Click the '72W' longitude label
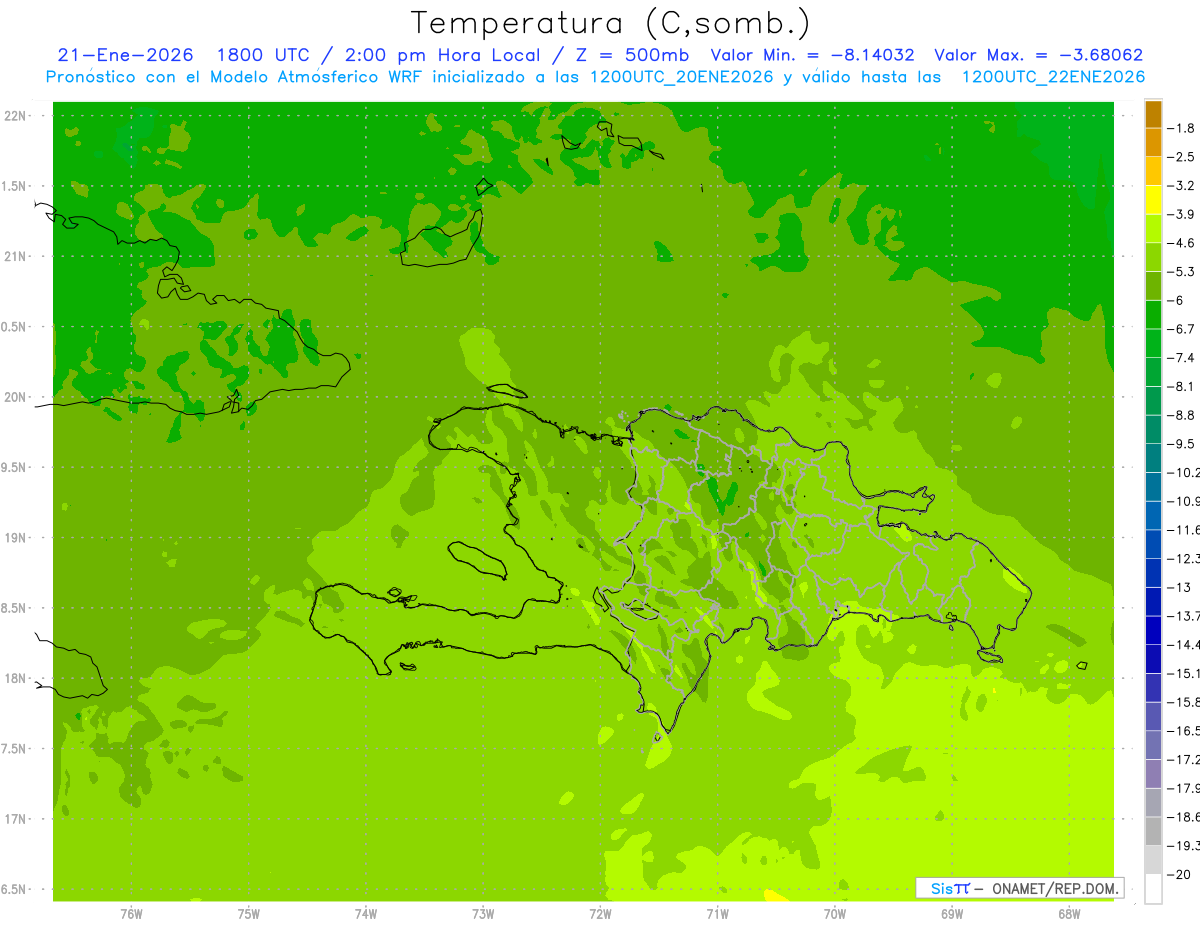The height and width of the screenshot is (927, 1200). [601, 913]
